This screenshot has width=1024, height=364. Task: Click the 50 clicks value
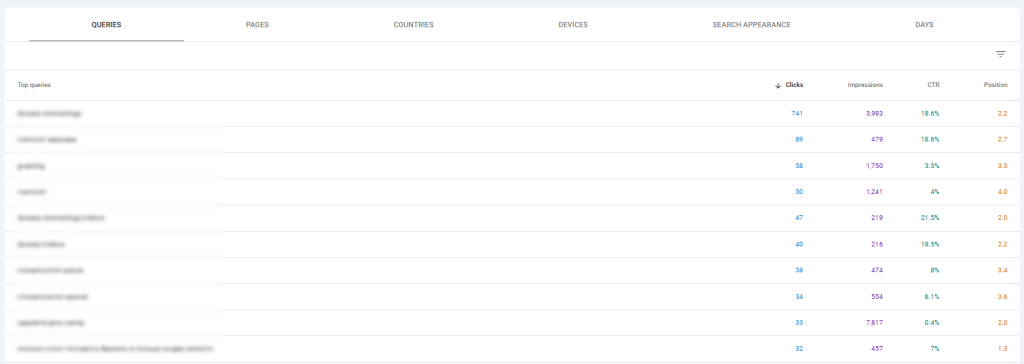pos(799,192)
